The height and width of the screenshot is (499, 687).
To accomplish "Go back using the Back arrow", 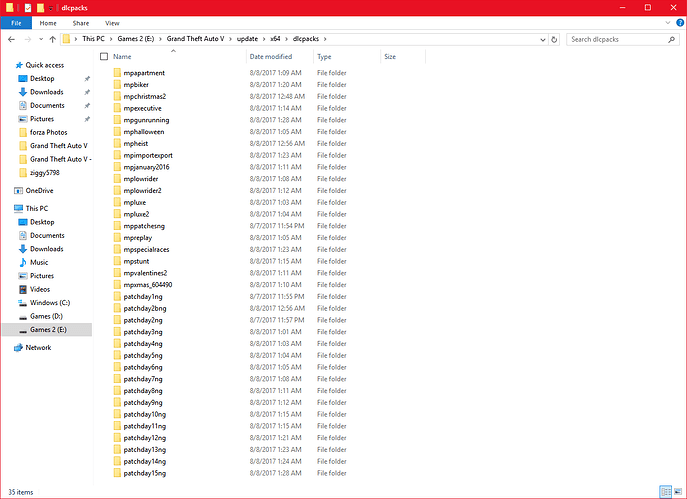I will pos(11,39).
